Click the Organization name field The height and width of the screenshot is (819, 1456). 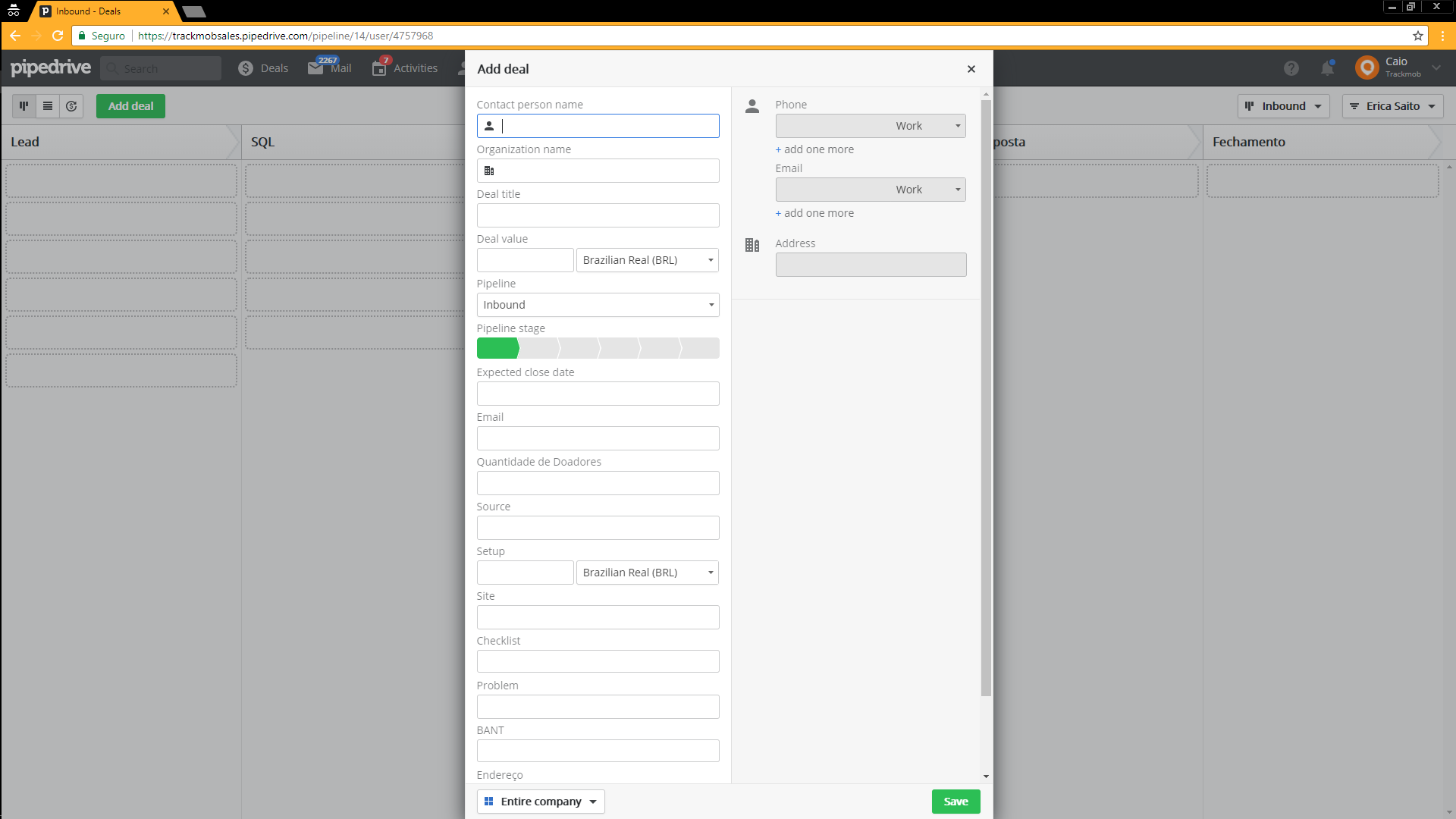click(x=598, y=171)
